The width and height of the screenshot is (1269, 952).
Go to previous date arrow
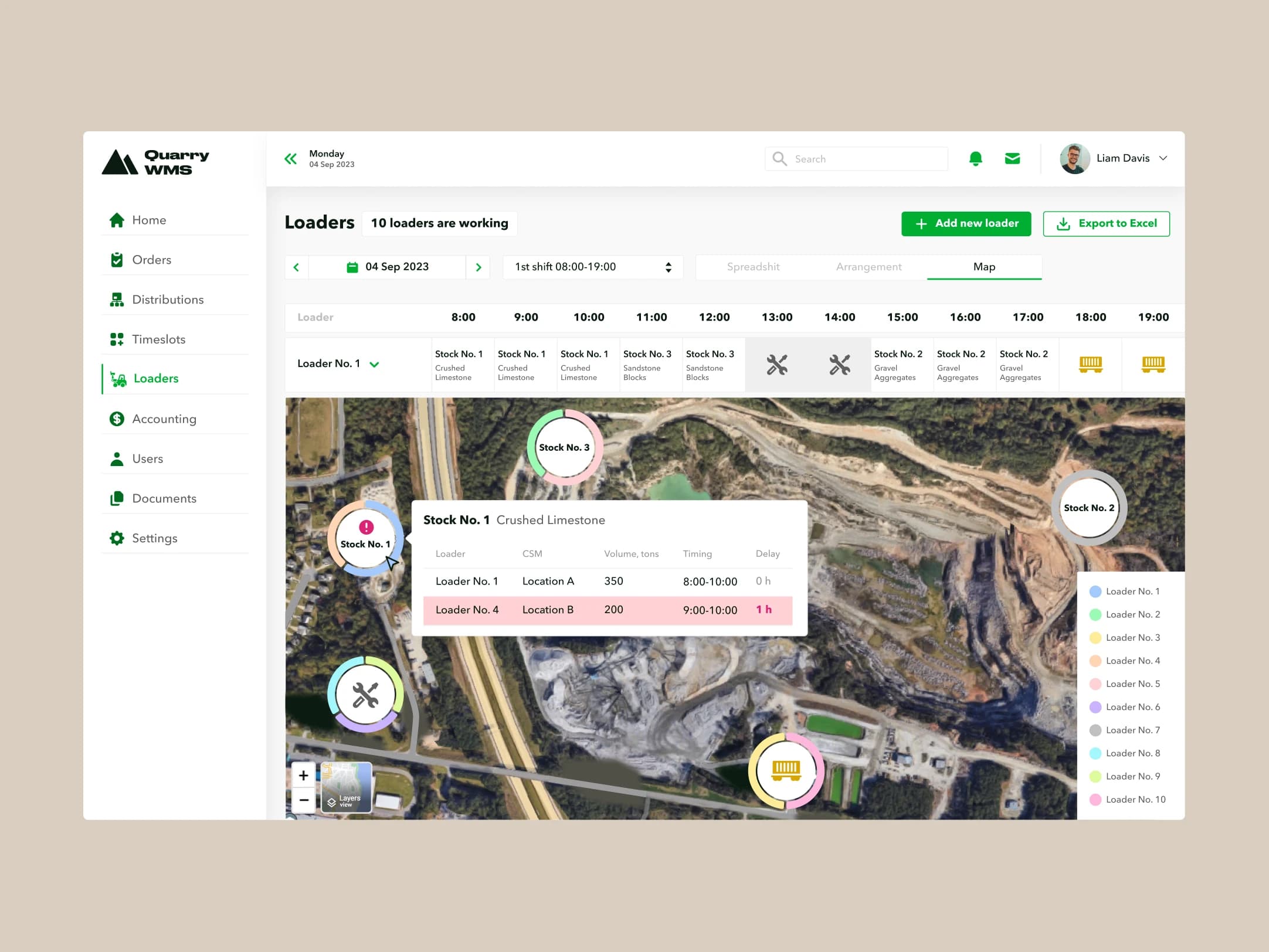[296, 267]
